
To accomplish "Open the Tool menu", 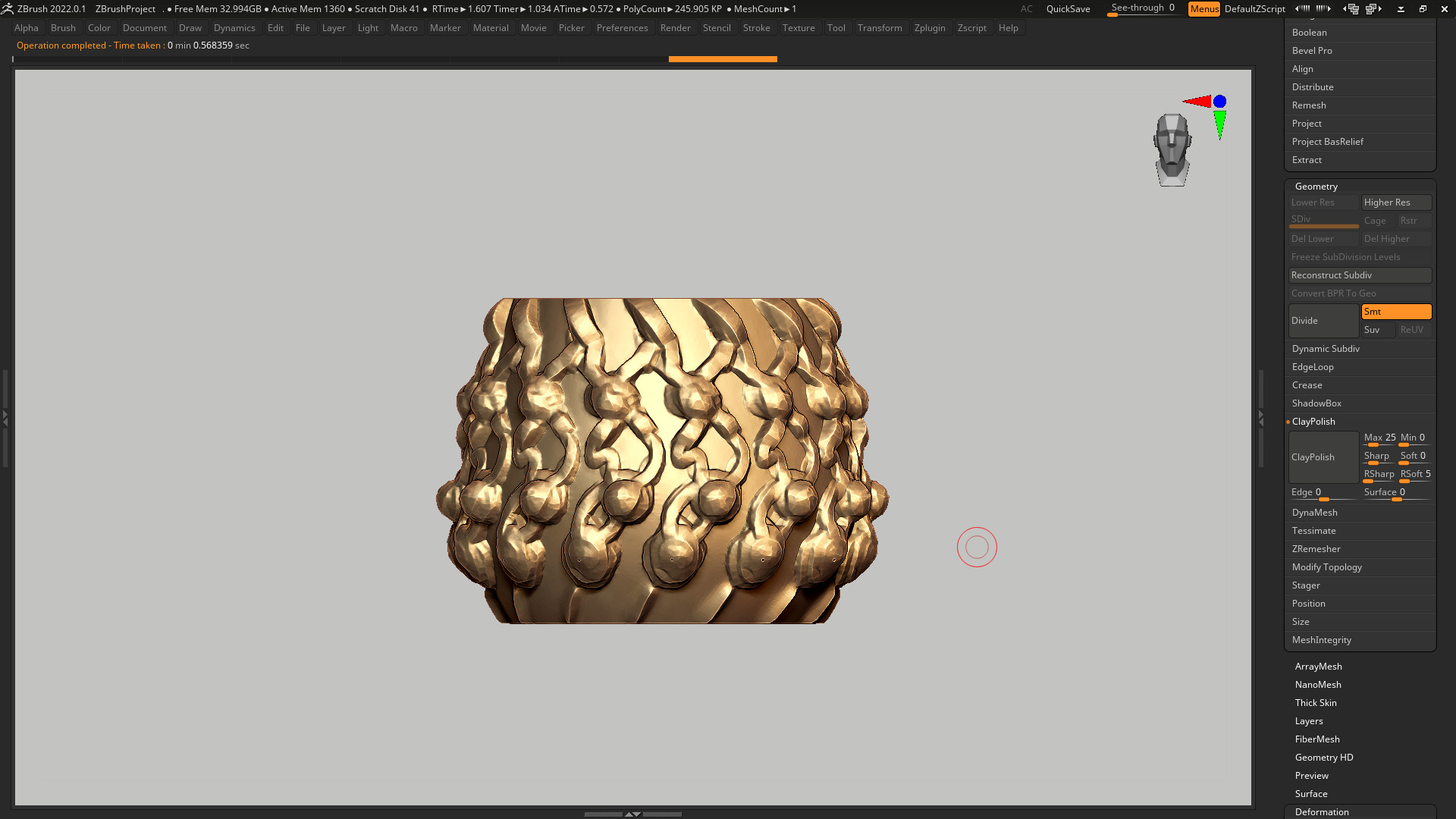I will tap(836, 28).
